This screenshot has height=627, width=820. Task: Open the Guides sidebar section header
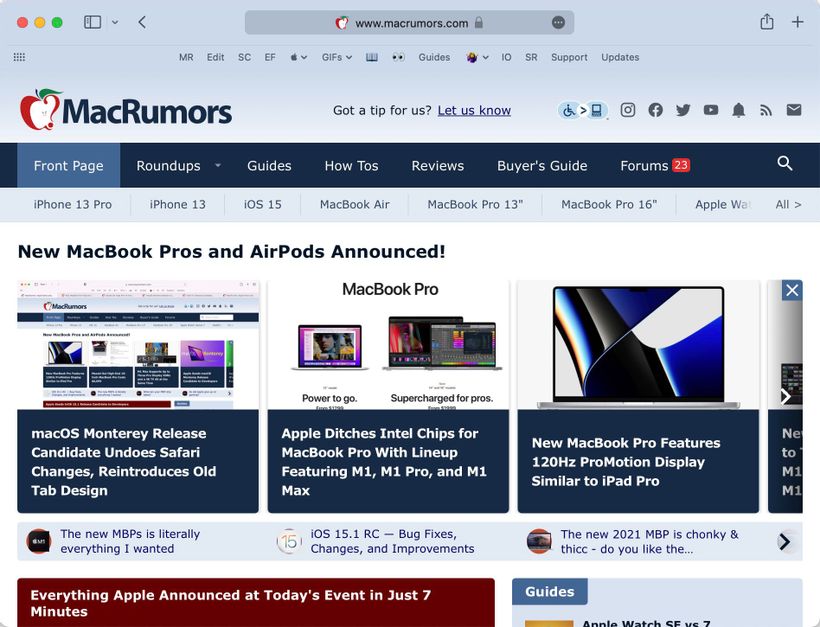(550, 591)
